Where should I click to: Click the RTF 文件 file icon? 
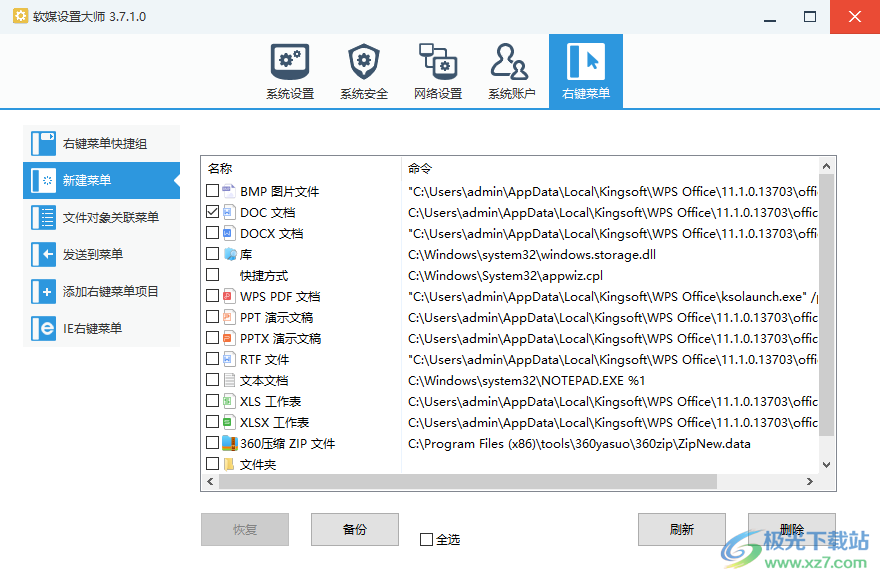coord(229,359)
